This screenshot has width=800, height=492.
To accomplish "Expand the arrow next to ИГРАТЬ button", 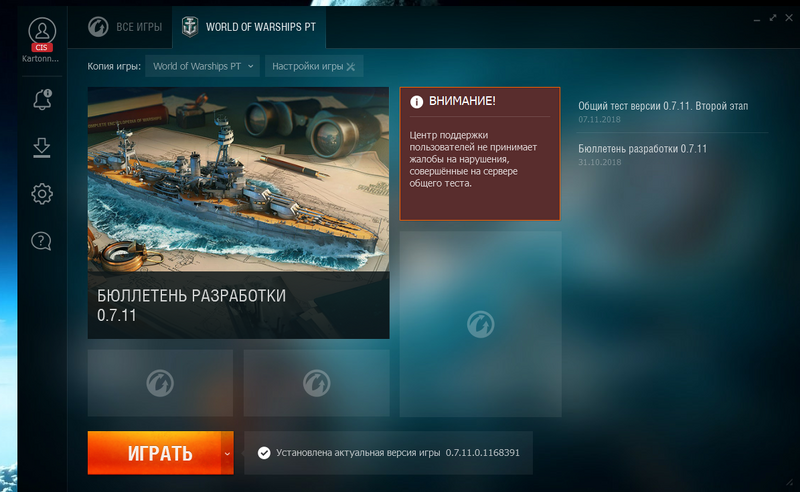I will (228, 453).
